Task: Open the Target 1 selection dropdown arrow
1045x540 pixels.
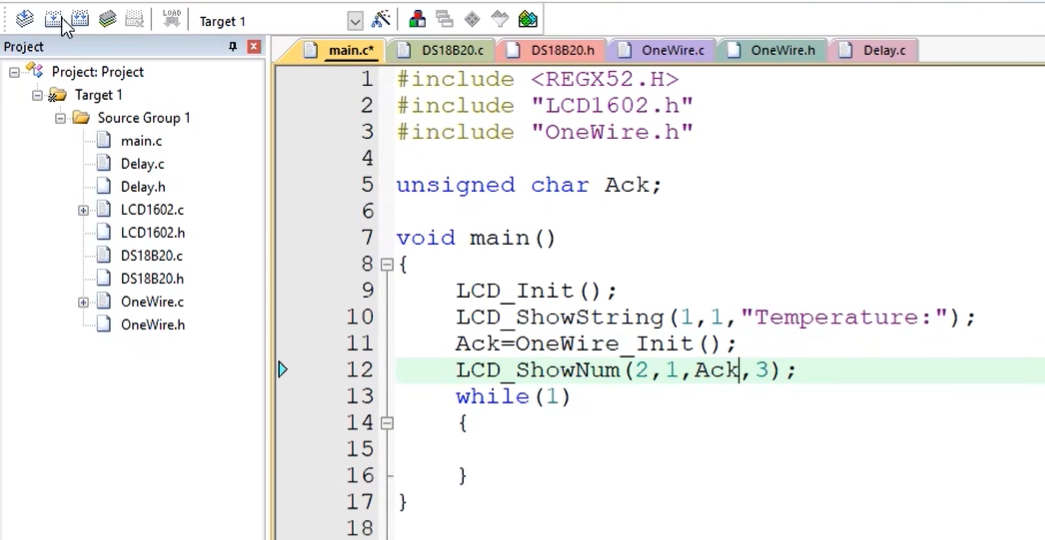Action: tap(355, 21)
